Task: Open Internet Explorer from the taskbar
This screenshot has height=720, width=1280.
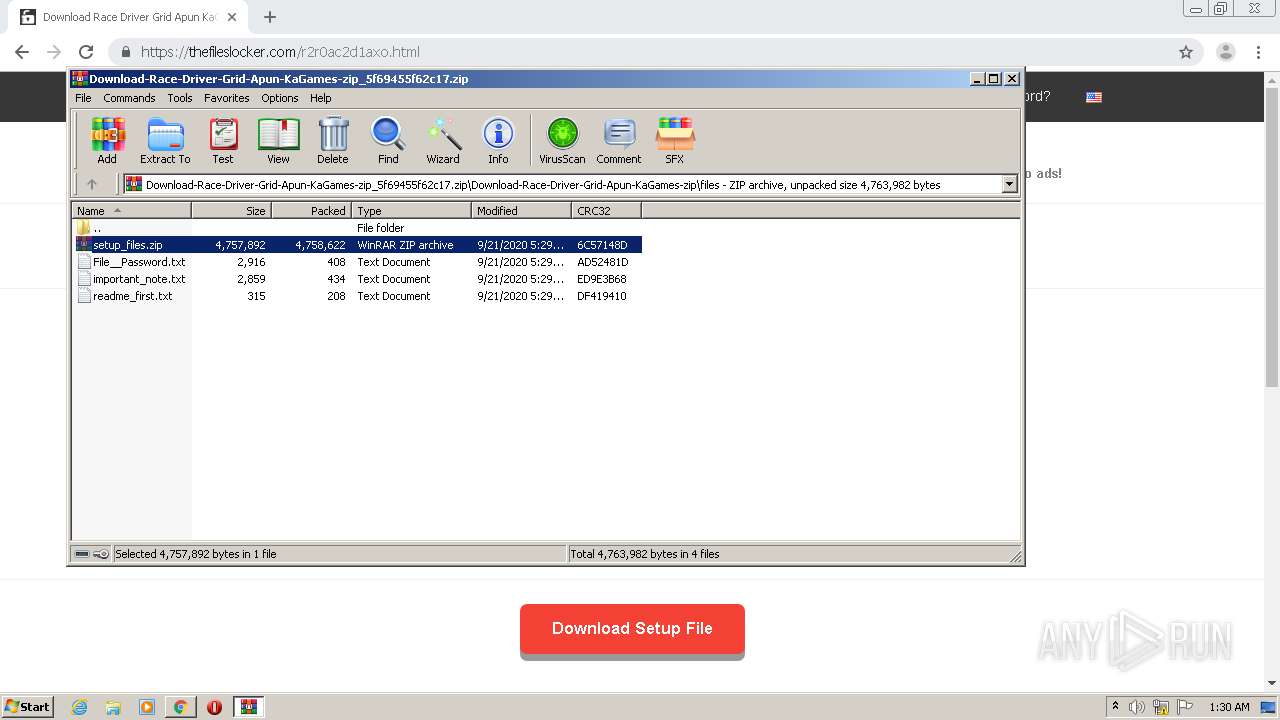Action: coord(79,707)
